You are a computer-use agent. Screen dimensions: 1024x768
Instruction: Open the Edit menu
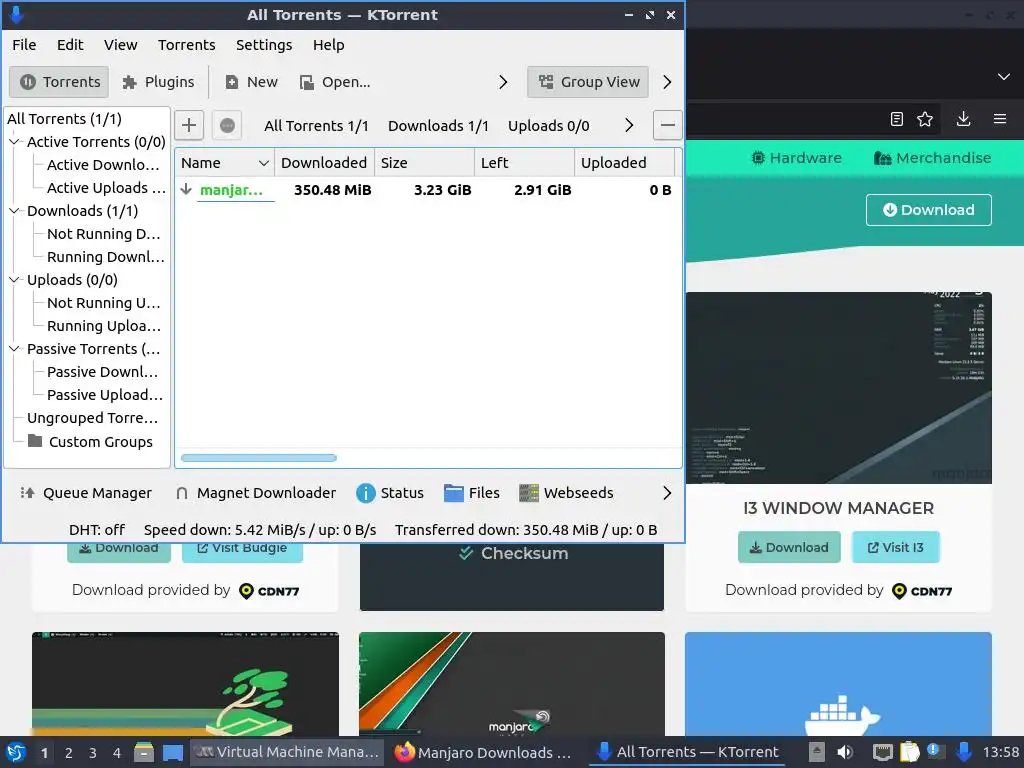tap(70, 45)
